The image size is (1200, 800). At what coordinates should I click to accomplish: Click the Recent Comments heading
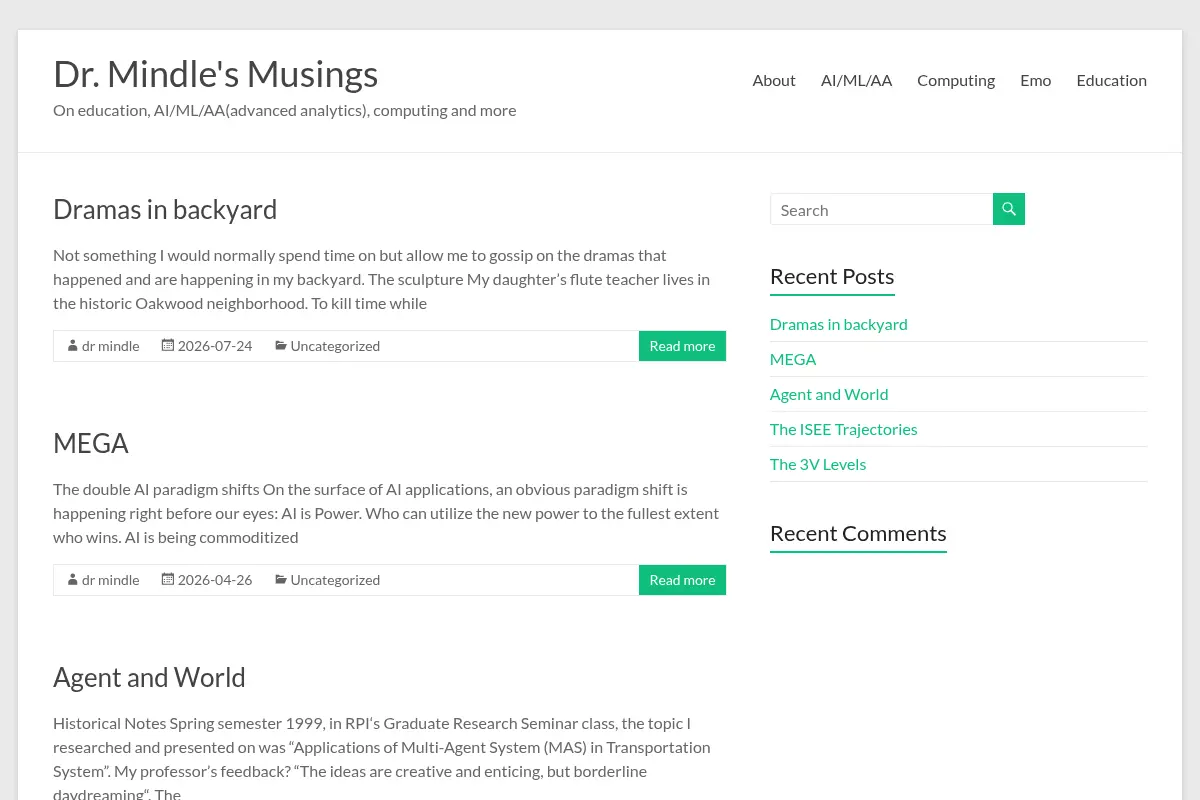[858, 533]
